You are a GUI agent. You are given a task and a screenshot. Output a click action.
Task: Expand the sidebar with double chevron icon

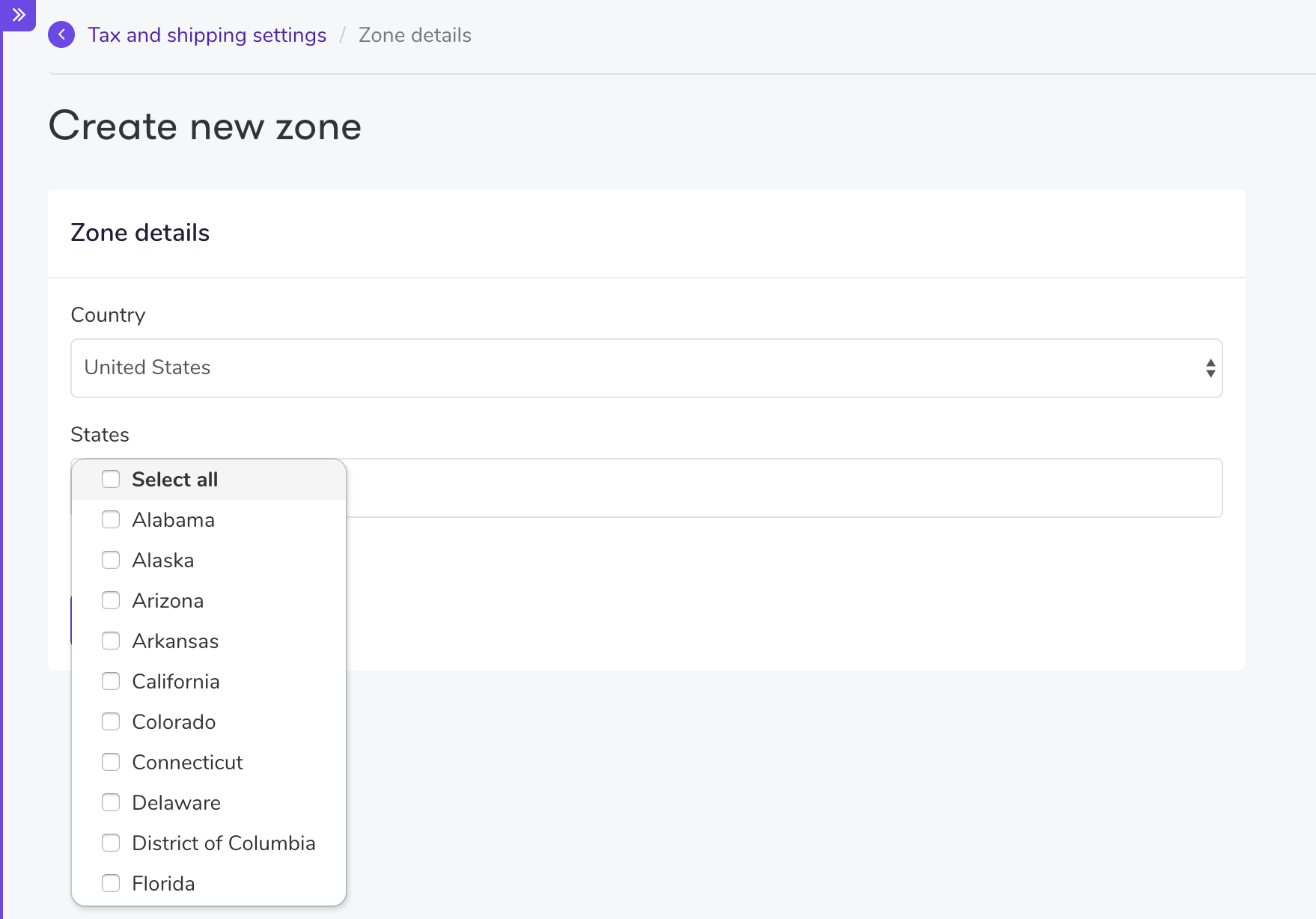pyautogui.click(x=19, y=15)
